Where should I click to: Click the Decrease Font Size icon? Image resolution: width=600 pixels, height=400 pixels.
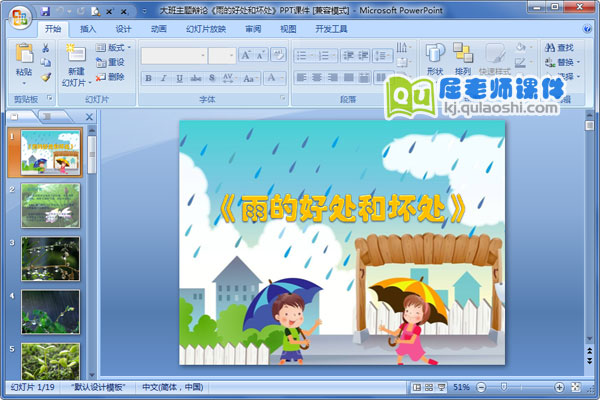261,56
